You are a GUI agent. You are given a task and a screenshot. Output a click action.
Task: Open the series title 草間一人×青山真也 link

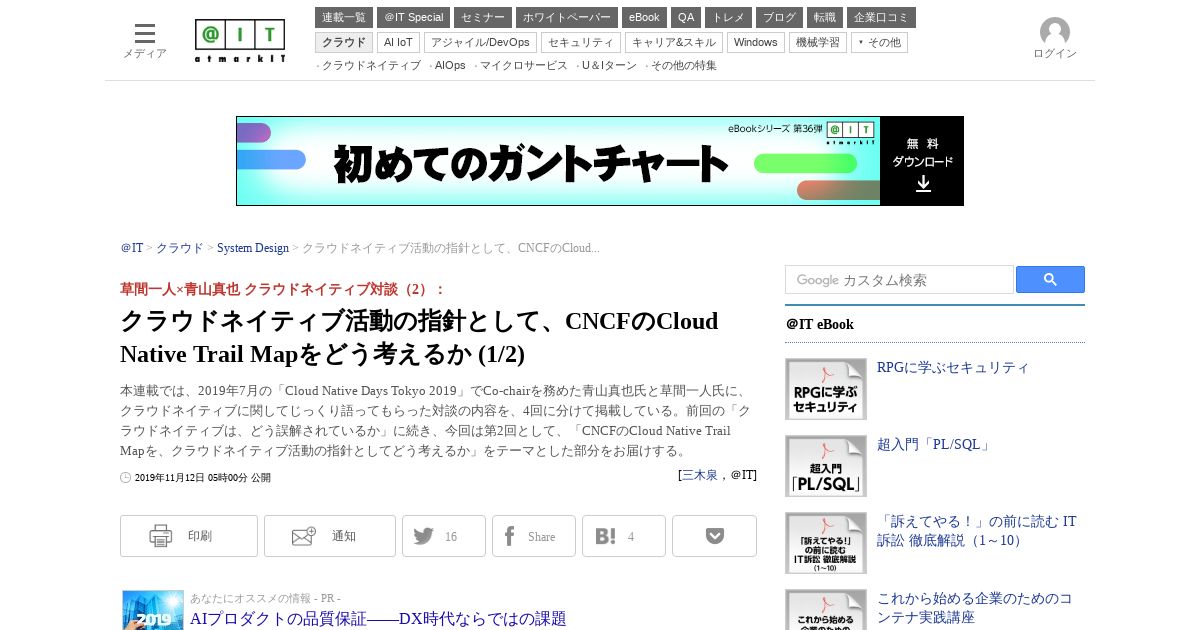pyautogui.click(x=282, y=290)
